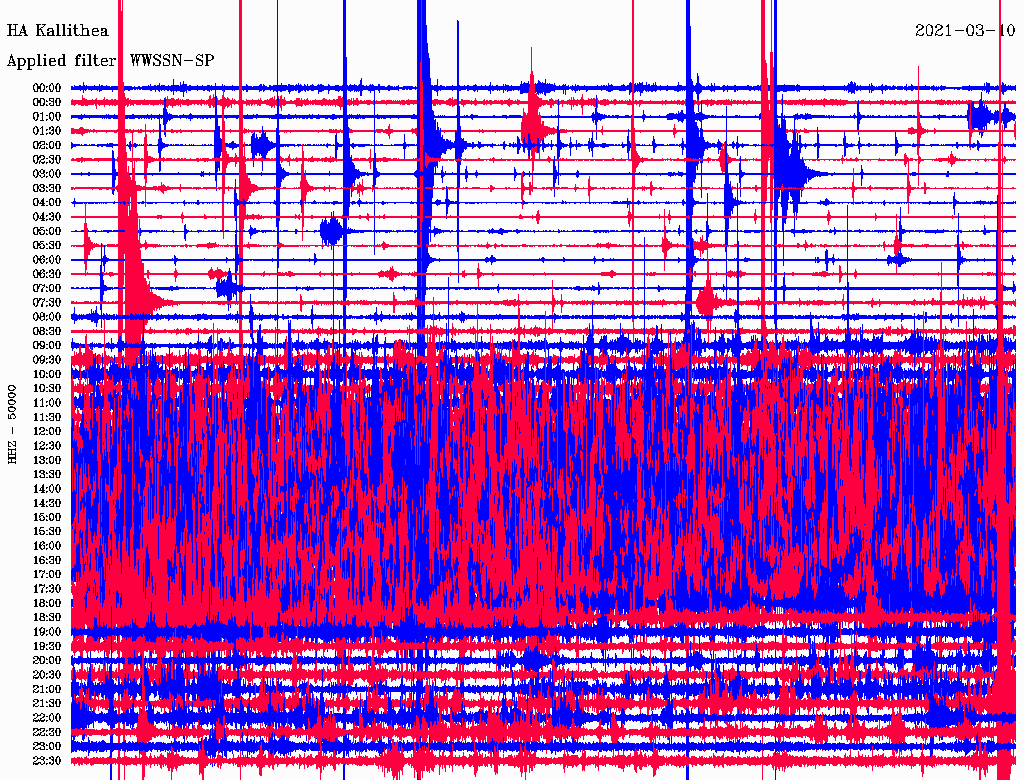Image resolution: width=1024 pixels, height=780 pixels.
Task: Click the 'Applied filter WWSSN-SP' text
Action: tap(110, 61)
